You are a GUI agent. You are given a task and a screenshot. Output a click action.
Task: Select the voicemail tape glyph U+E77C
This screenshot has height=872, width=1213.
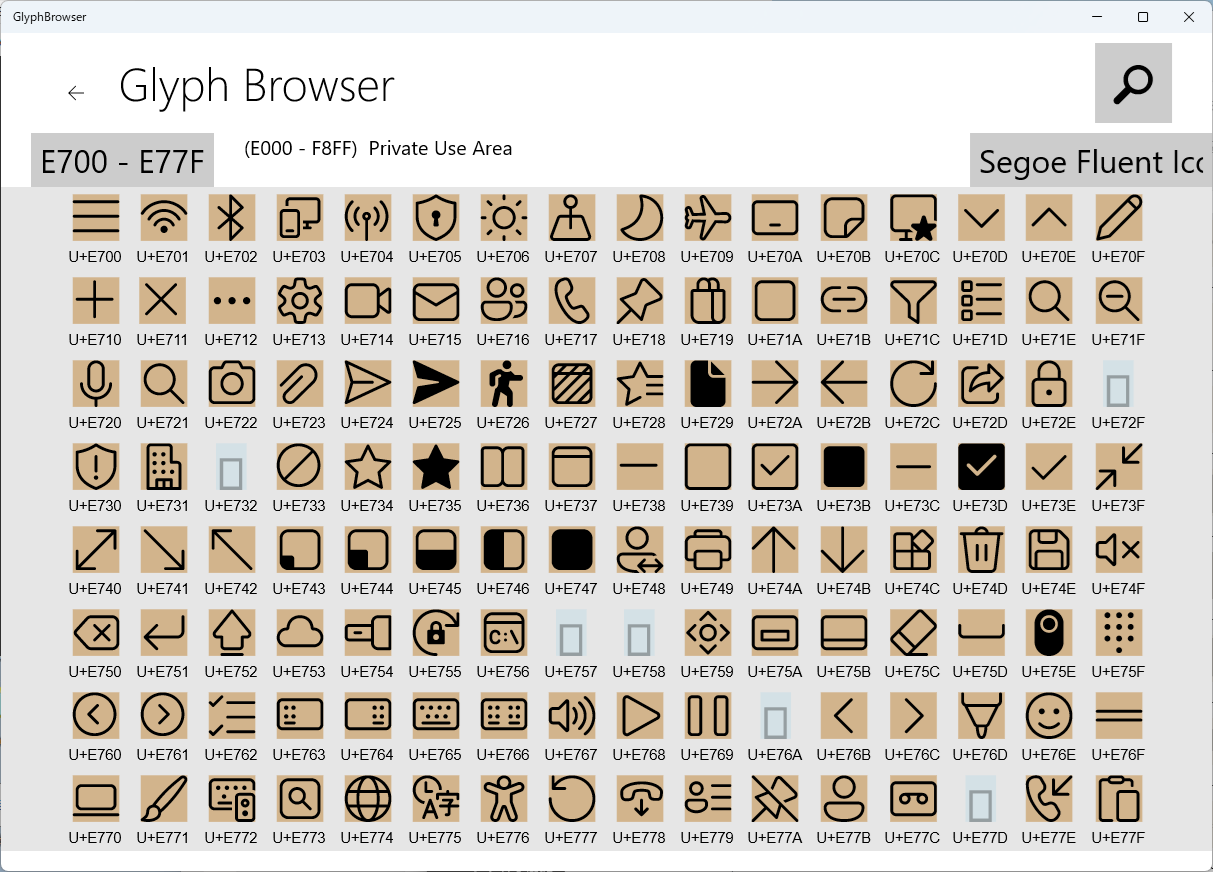coord(912,799)
